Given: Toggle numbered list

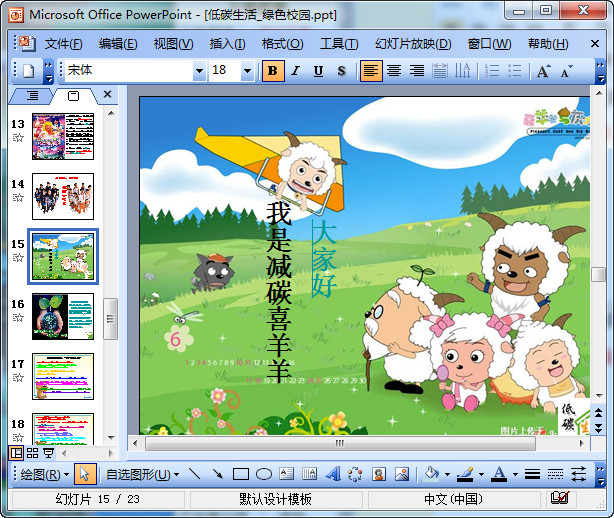Looking at the screenshot, I should [492, 71].
